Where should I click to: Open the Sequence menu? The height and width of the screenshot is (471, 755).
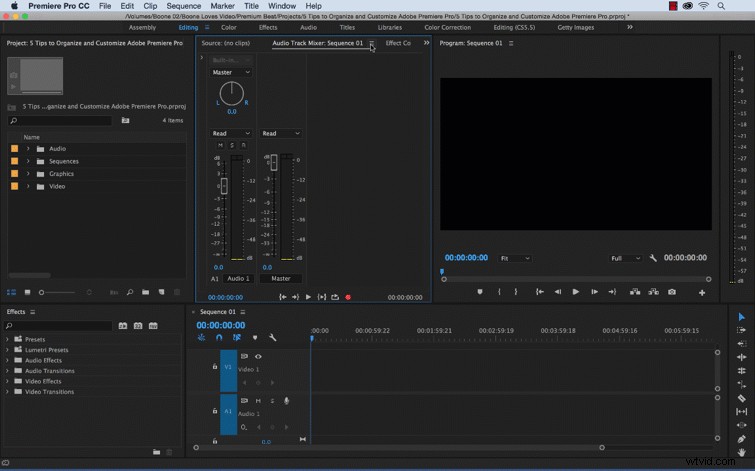(183, 6)
